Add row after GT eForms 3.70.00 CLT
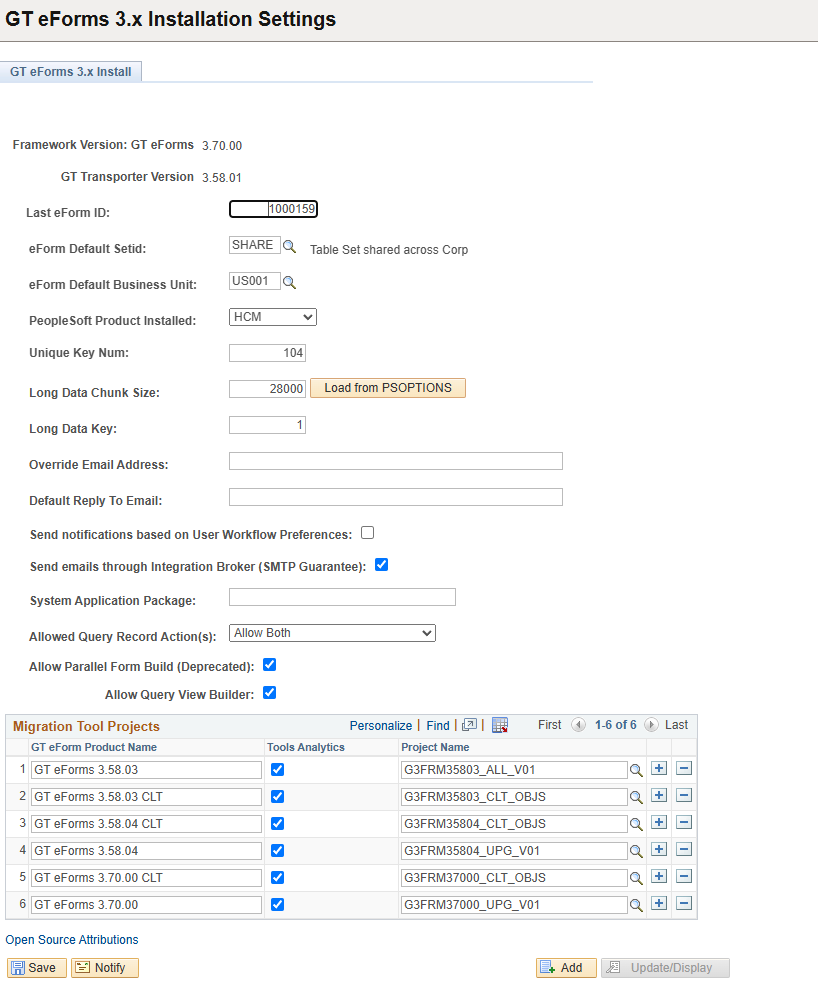 (x=659, y=876)
